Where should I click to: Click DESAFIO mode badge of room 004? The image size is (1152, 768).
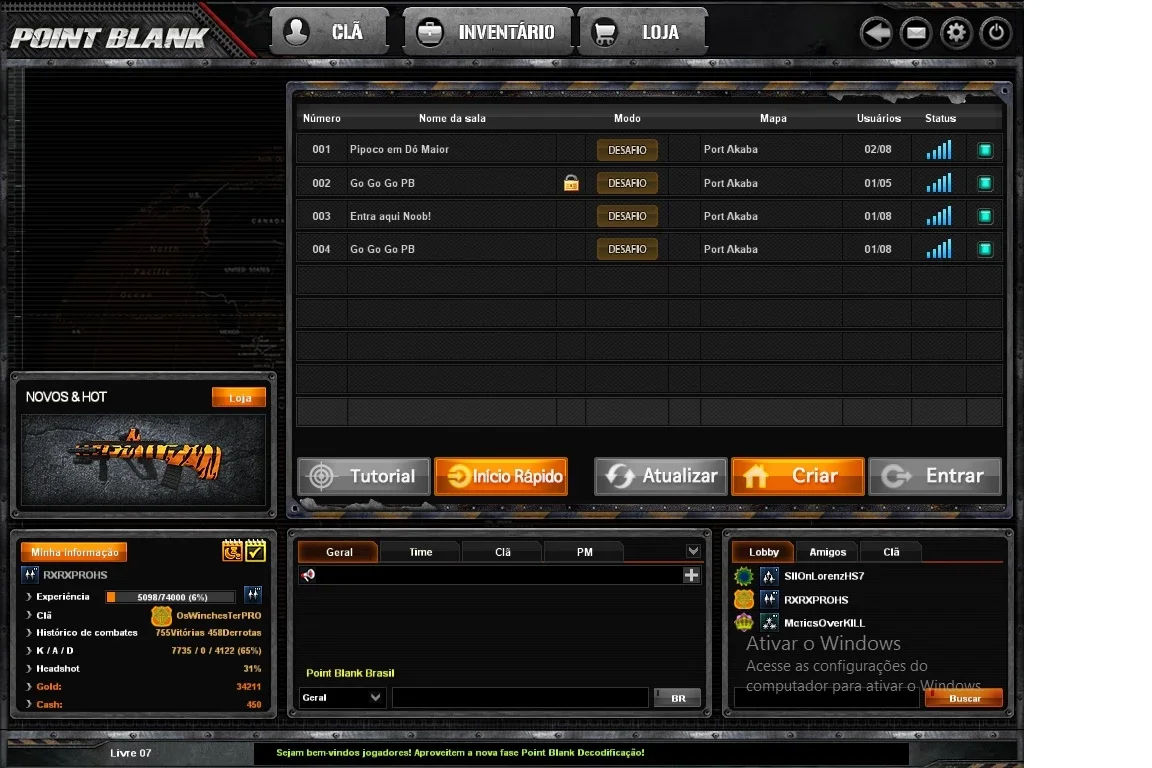[x=627, y=249]
